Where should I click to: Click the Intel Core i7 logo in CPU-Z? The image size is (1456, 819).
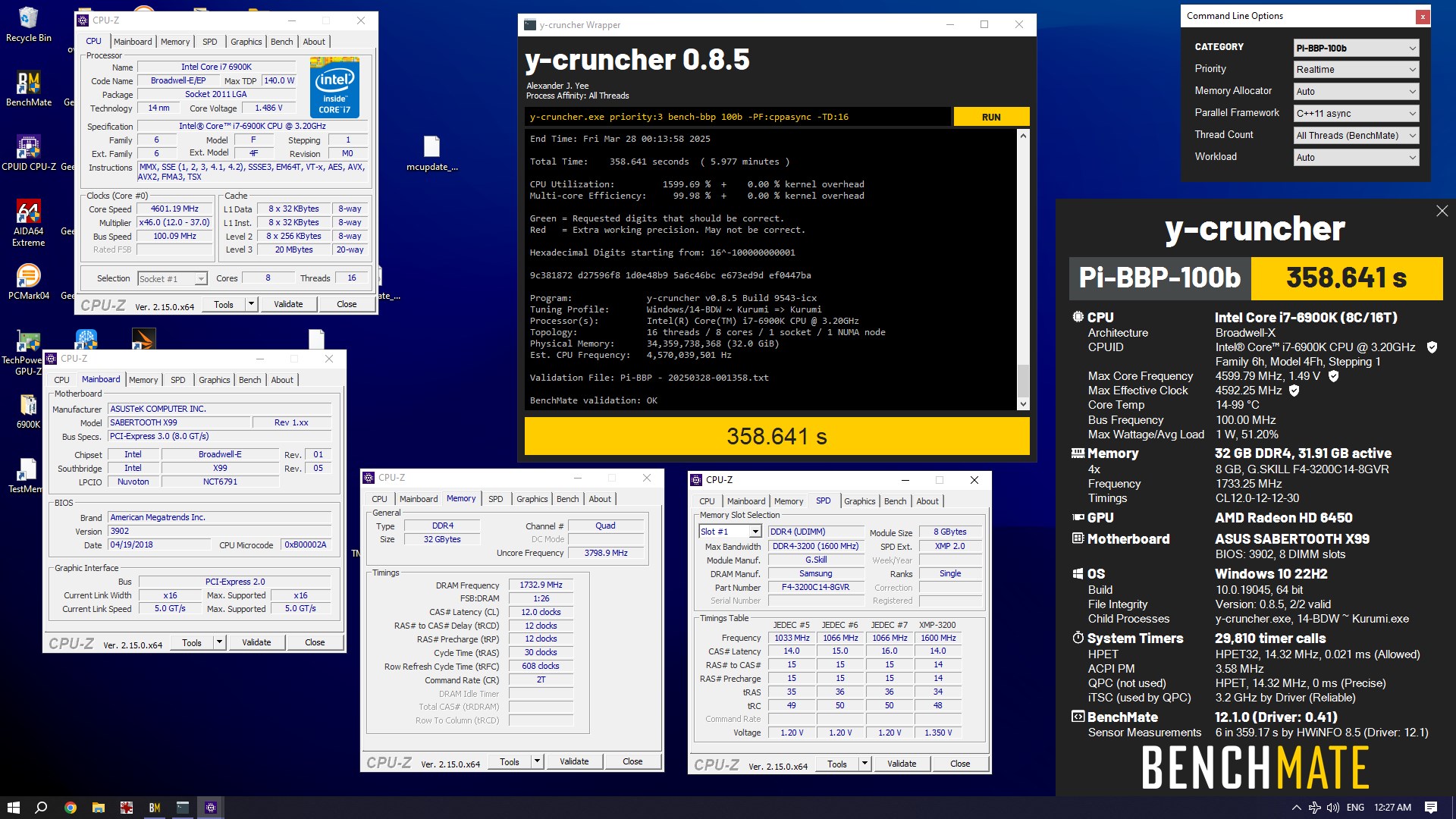click(334, 87)
